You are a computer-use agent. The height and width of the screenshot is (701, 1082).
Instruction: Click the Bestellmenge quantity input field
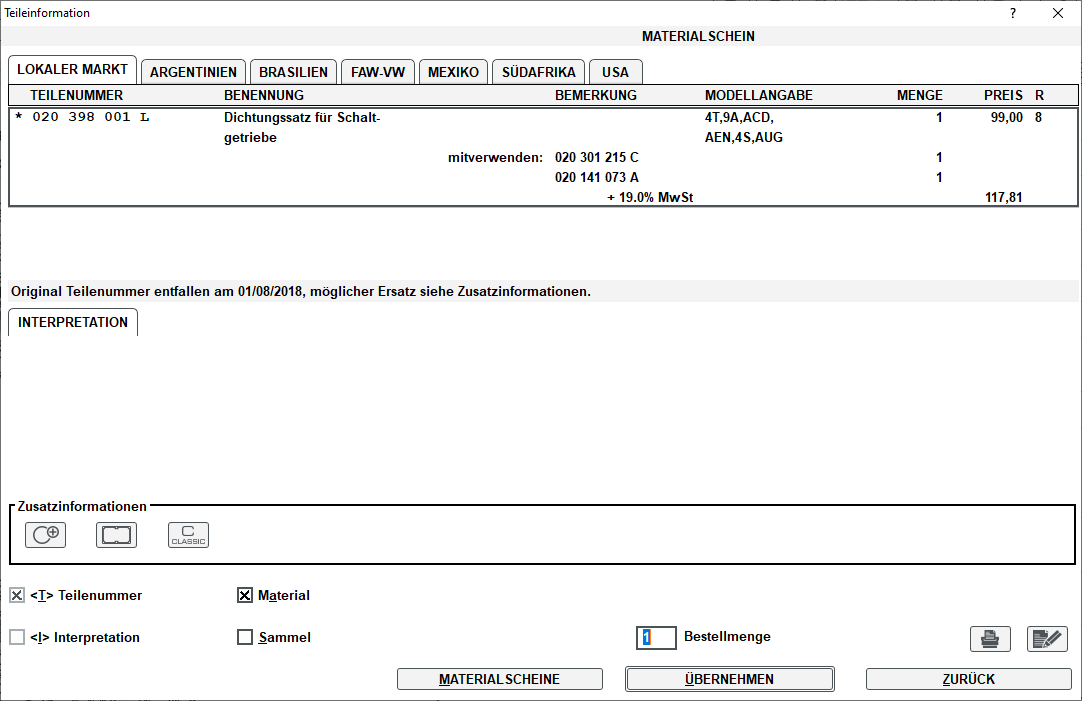(x=656, y=637)
